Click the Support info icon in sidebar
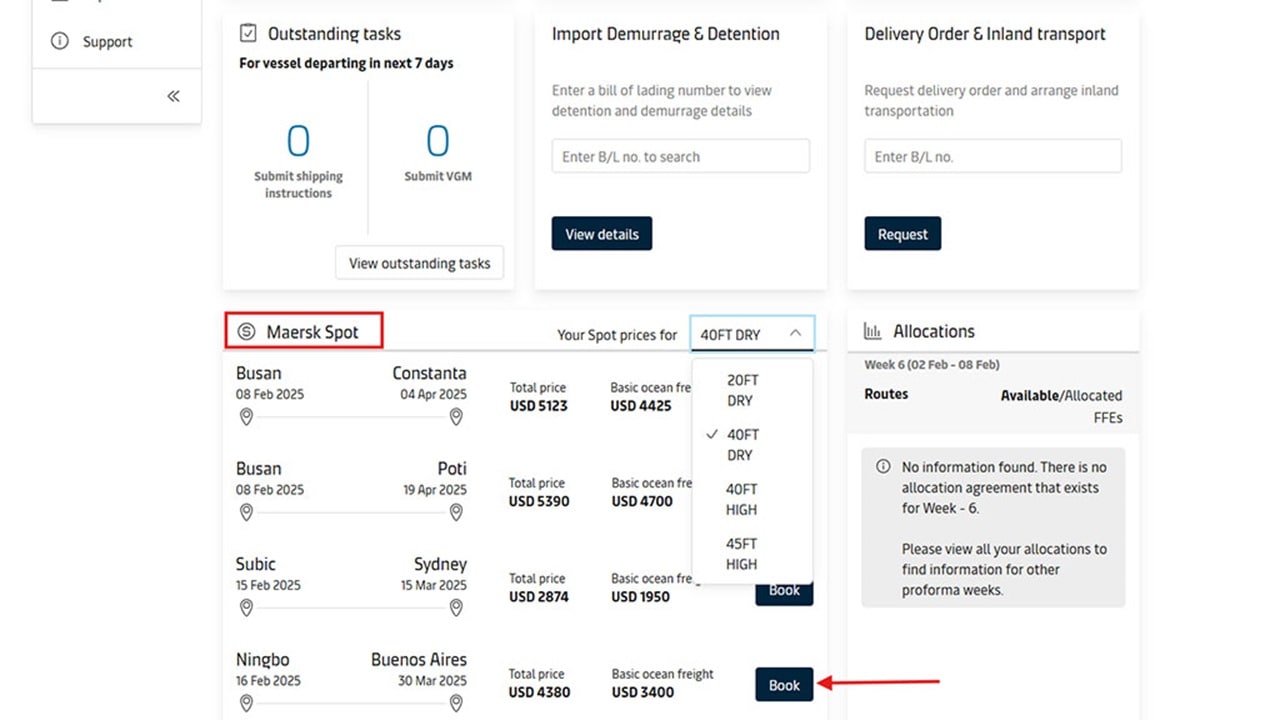 tap(60, 42)
